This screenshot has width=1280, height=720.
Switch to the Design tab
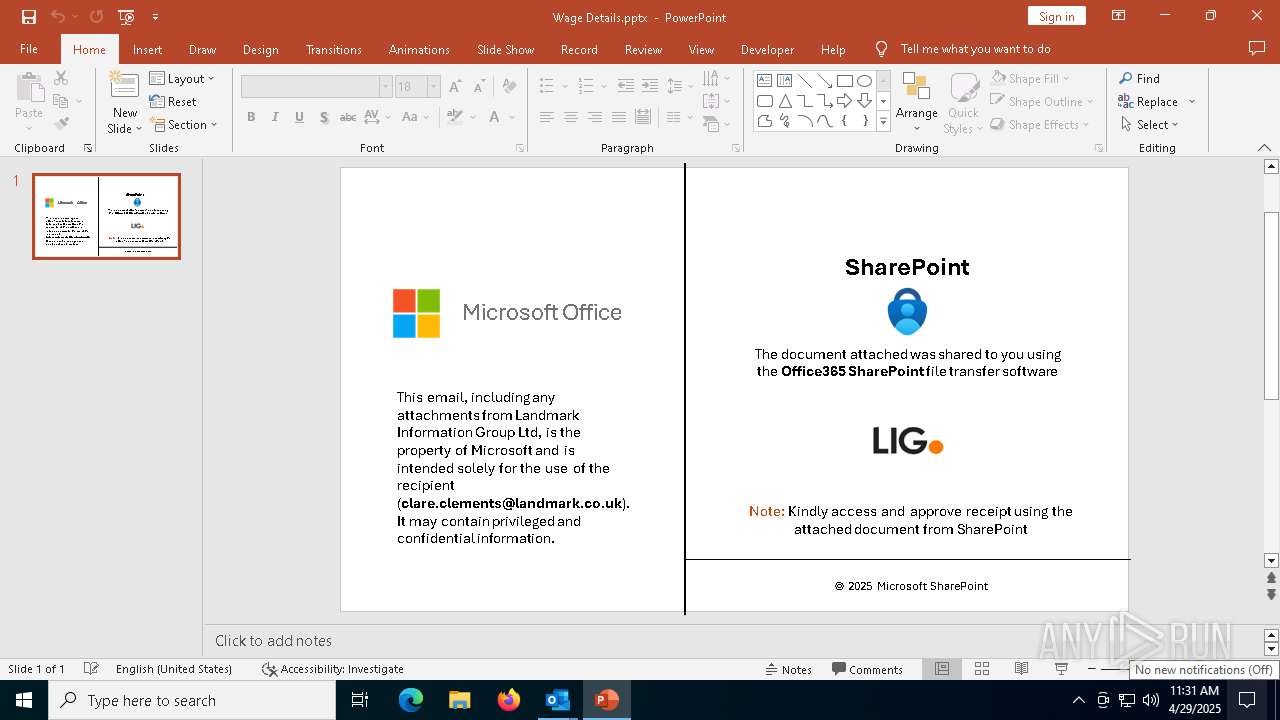pyautogui.click(x=260, y=49)
